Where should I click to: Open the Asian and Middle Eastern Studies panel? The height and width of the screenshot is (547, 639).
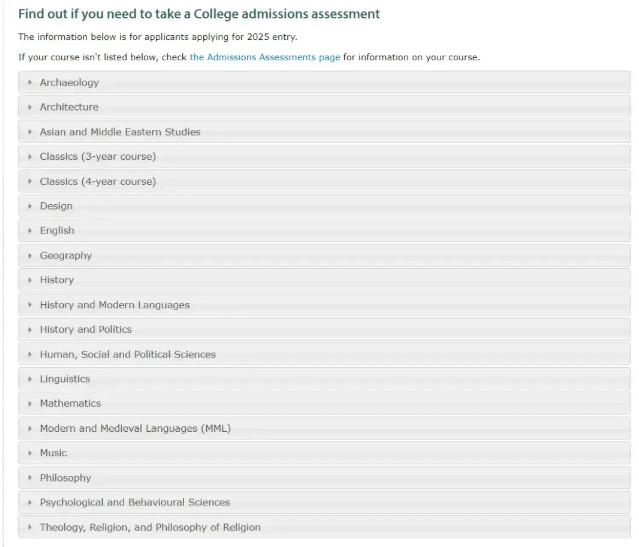tap(324, 132)
